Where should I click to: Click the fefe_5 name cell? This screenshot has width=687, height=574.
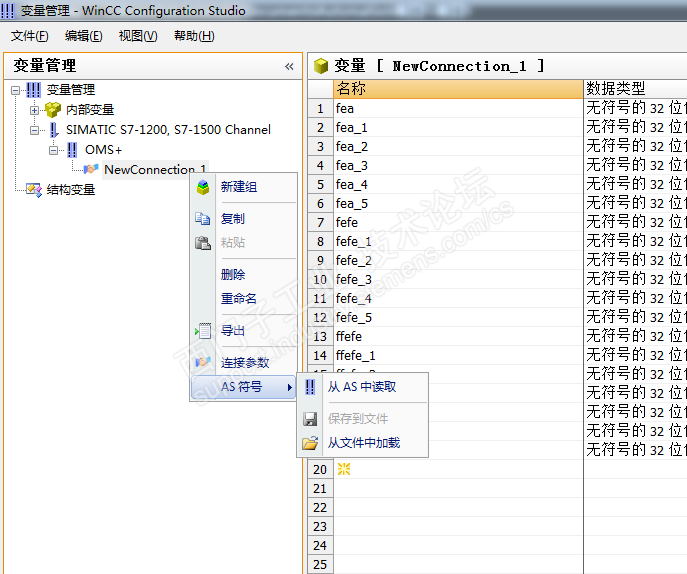click(x=458, y=318)
